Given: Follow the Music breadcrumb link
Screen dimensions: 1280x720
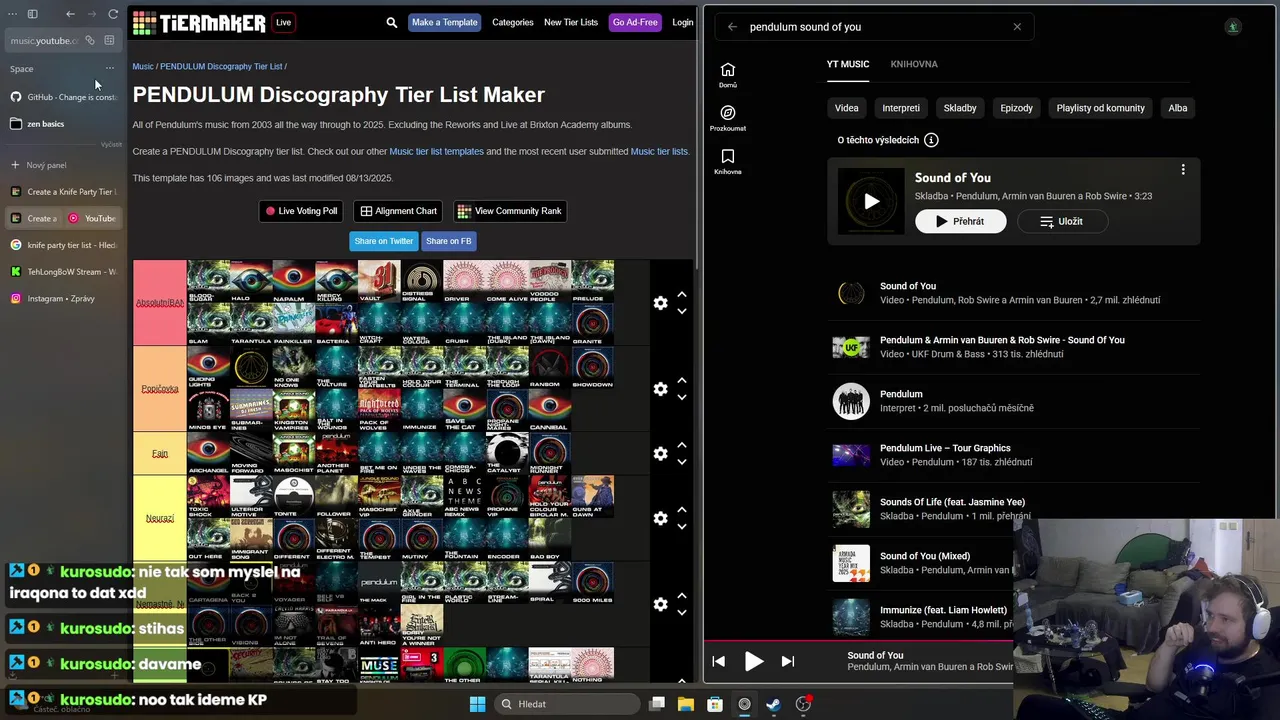Looking at the screenshot, I should (x=143, y=67).
